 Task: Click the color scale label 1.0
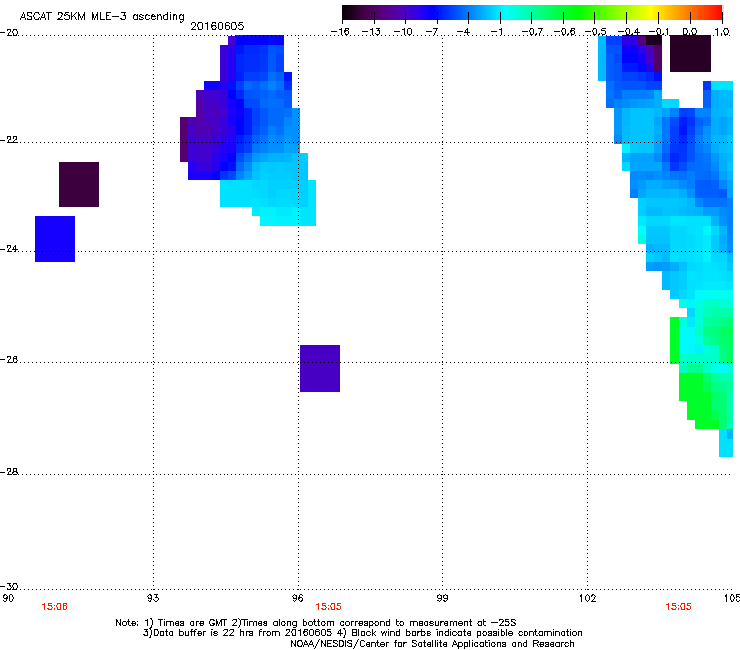coord(722,32)
